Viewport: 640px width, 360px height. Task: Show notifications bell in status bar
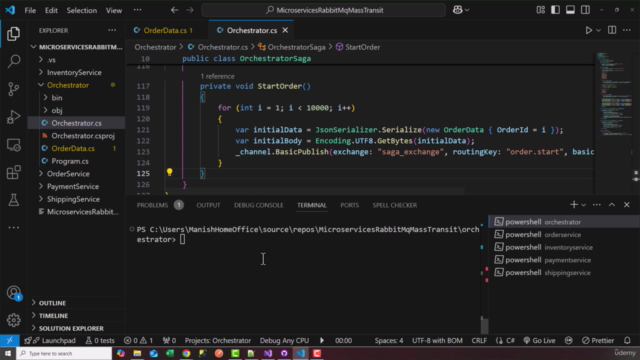[627, 340]
